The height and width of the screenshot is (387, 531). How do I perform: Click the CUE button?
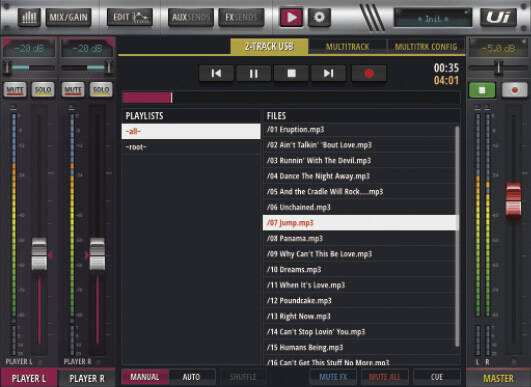[x=437, y=377]
